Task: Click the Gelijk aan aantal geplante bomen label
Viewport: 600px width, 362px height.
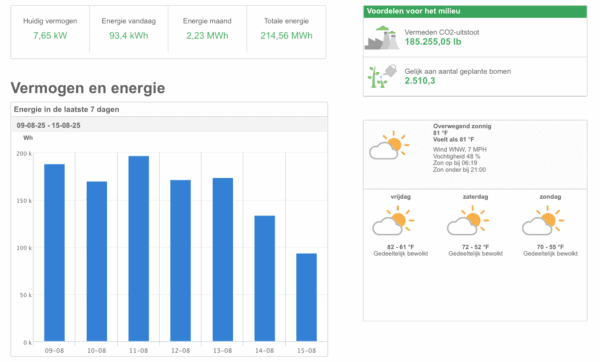Action: pos(458,72)
